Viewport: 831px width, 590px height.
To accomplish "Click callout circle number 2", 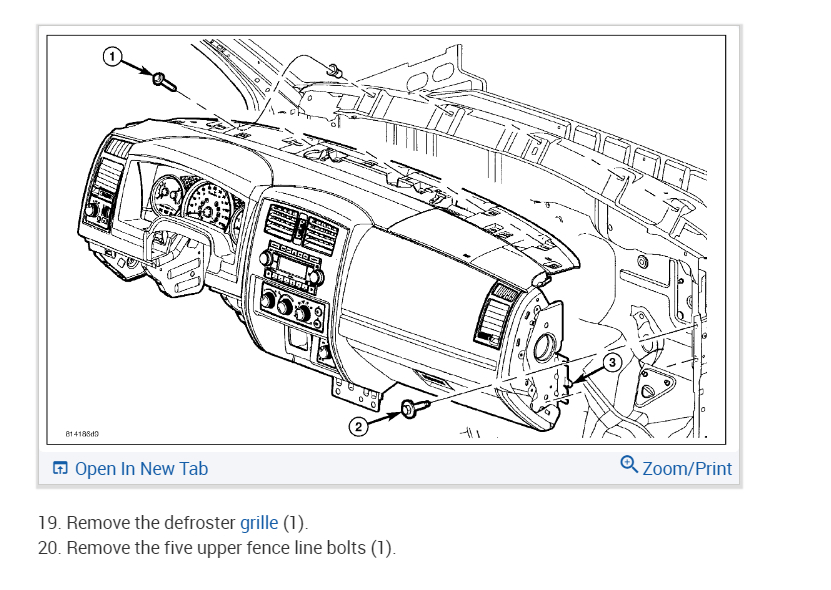I will point(358,427).
